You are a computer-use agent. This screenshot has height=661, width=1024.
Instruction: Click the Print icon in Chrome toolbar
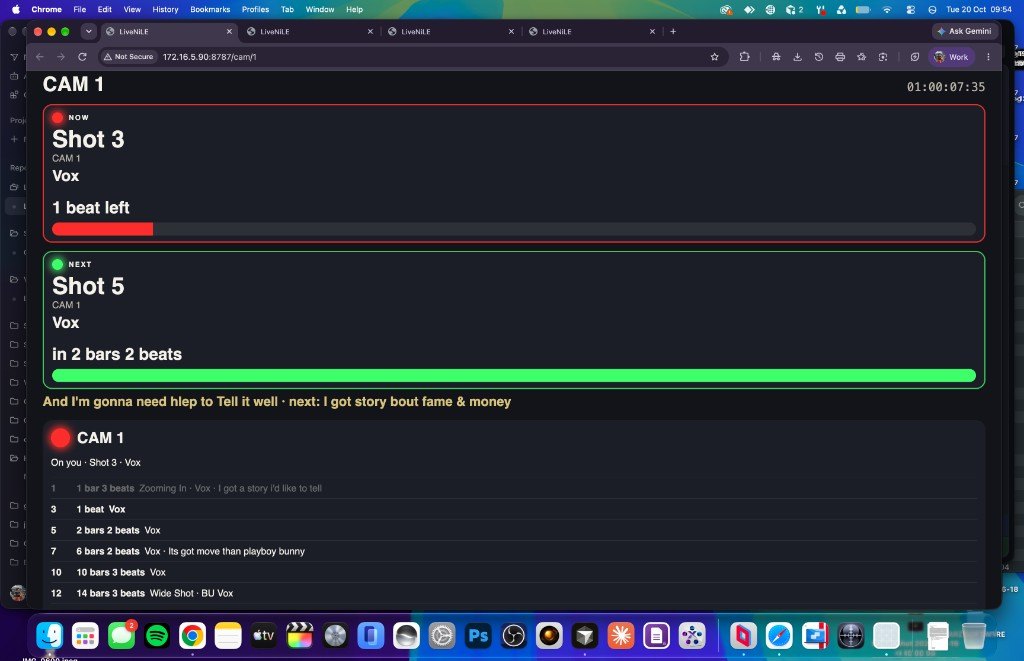point(840,57)
